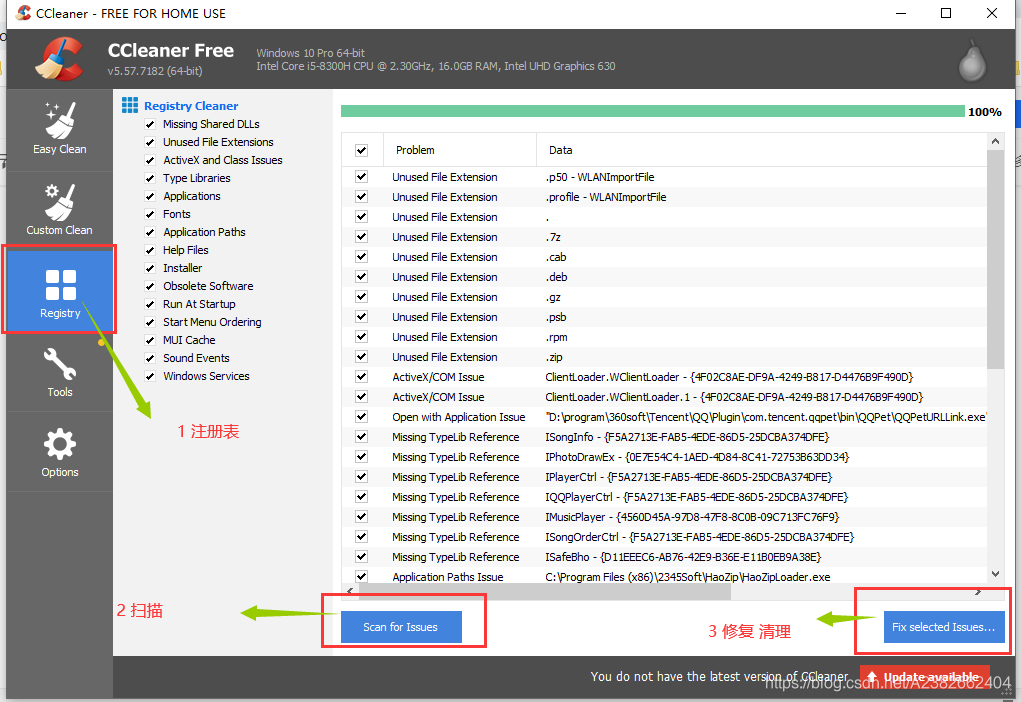
Task: Click the CCleaner title bar icon
Action: tap(23, 13)
